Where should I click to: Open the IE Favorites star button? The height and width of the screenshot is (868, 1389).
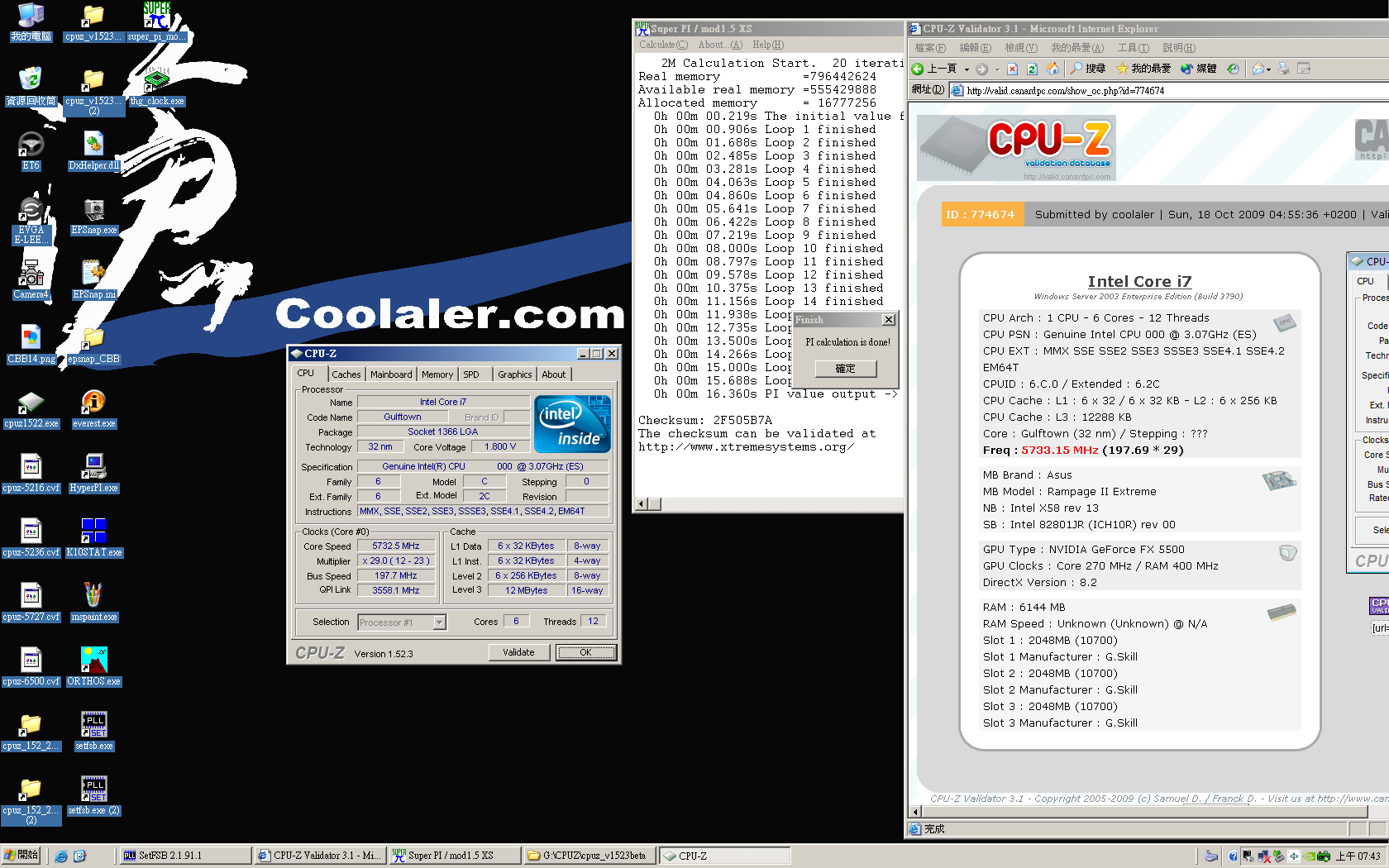(1143, 69)
